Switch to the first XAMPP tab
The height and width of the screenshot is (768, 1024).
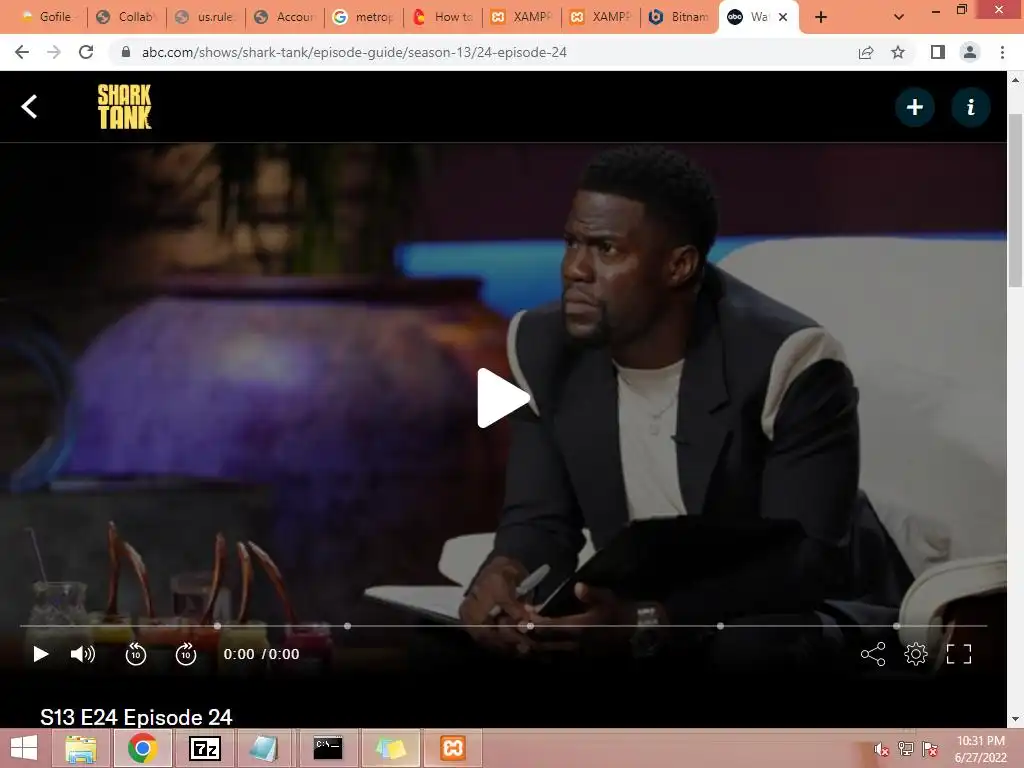pos(522,17)
